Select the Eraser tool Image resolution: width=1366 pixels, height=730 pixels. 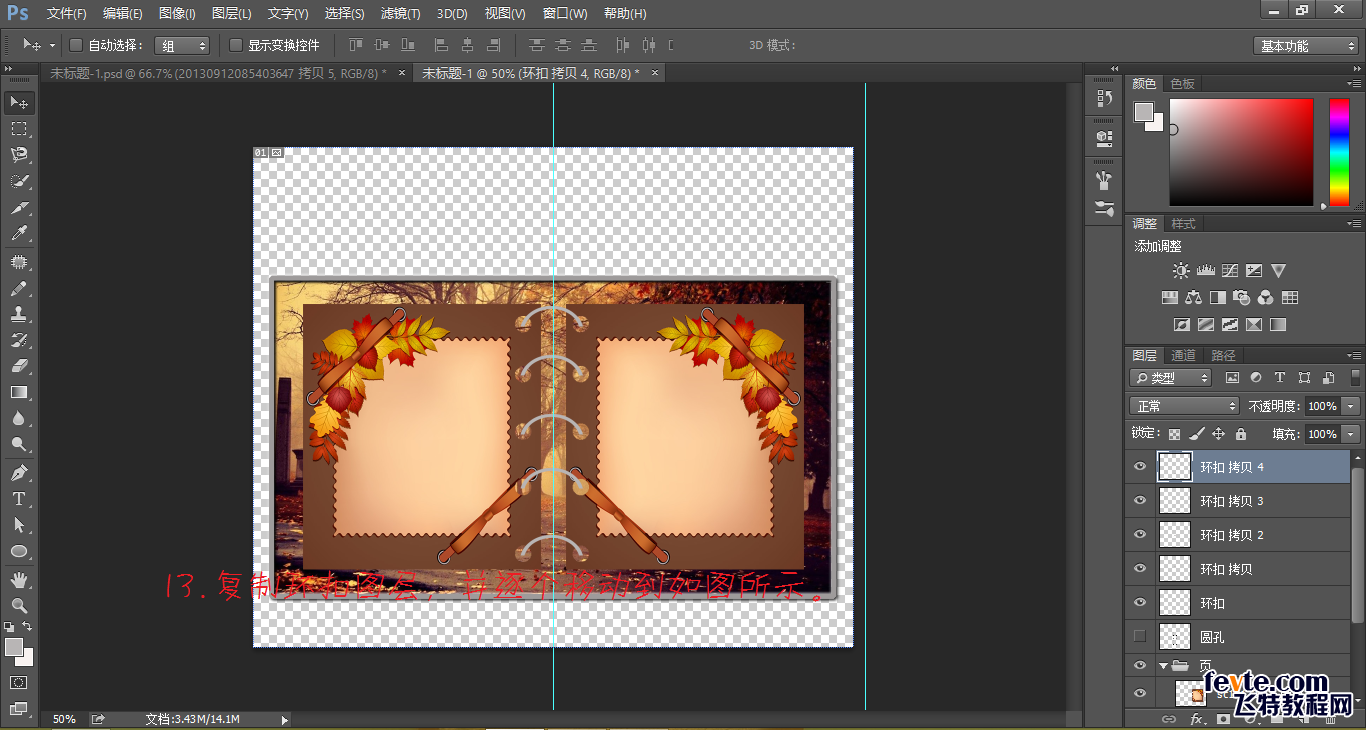[19, 366]
